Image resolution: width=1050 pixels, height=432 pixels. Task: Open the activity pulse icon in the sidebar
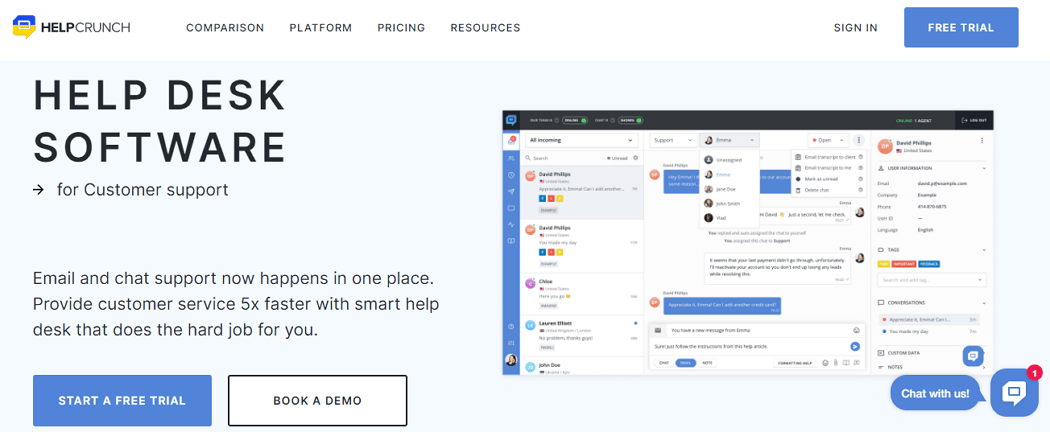(511, 225)
